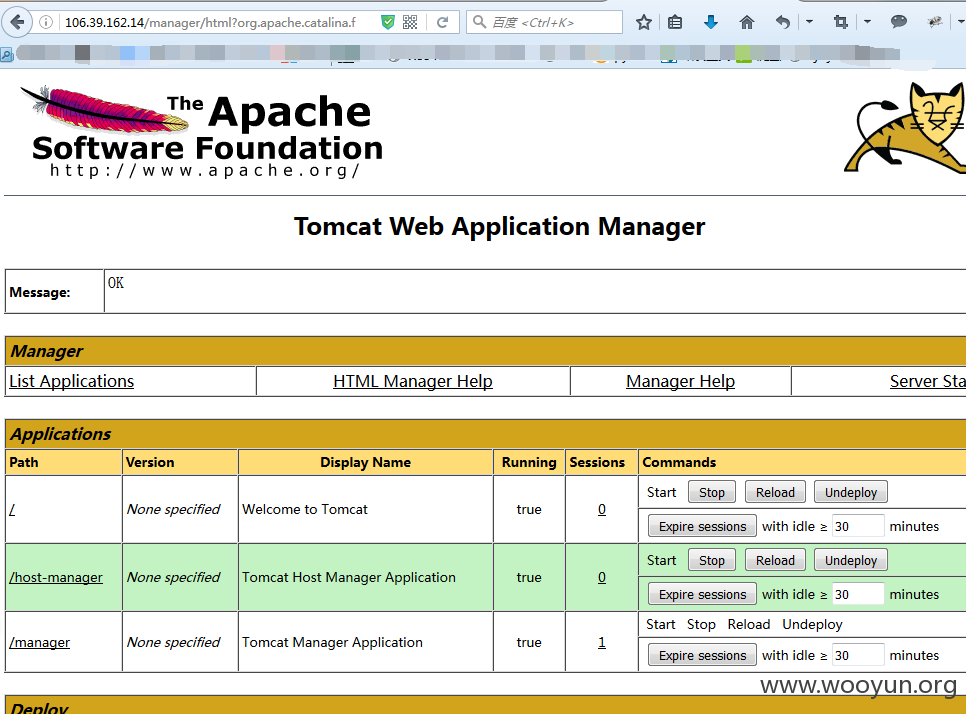Expire sessions for the root application
The height and width of the screenshot is (714, 966).
click(x=702, y=526)
